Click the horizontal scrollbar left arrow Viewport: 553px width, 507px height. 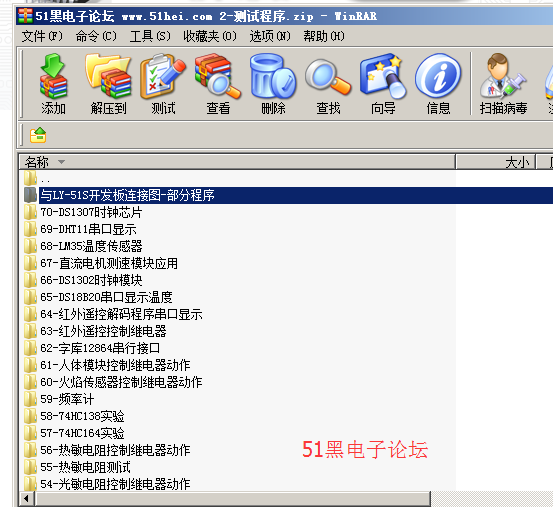pos(26,499)
